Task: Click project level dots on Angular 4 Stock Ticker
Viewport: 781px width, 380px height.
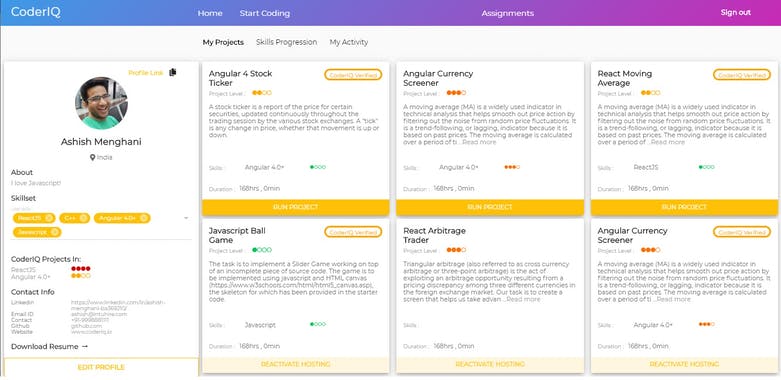Action: [262, 93]
